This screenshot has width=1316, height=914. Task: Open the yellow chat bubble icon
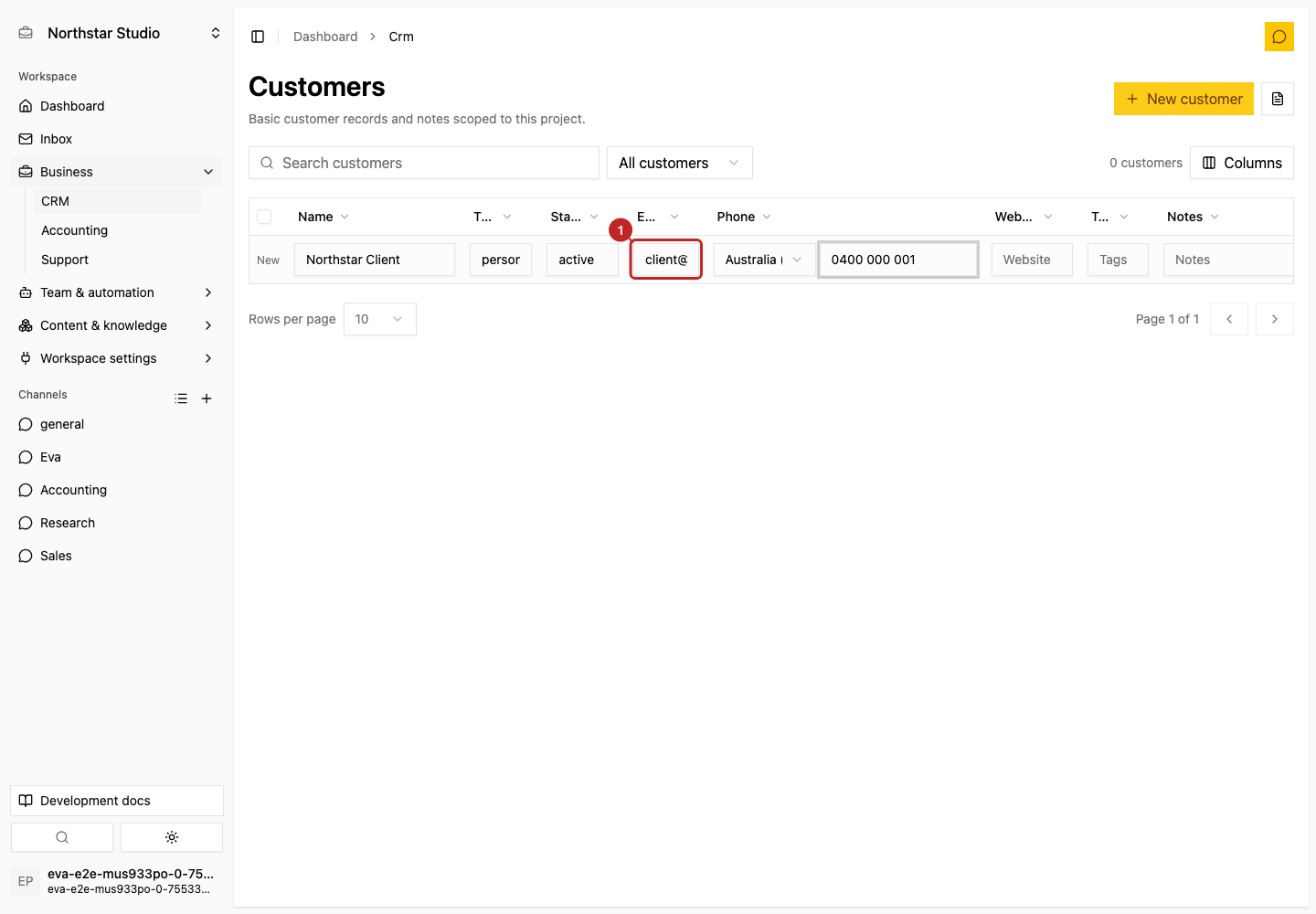pos(1279,37)
